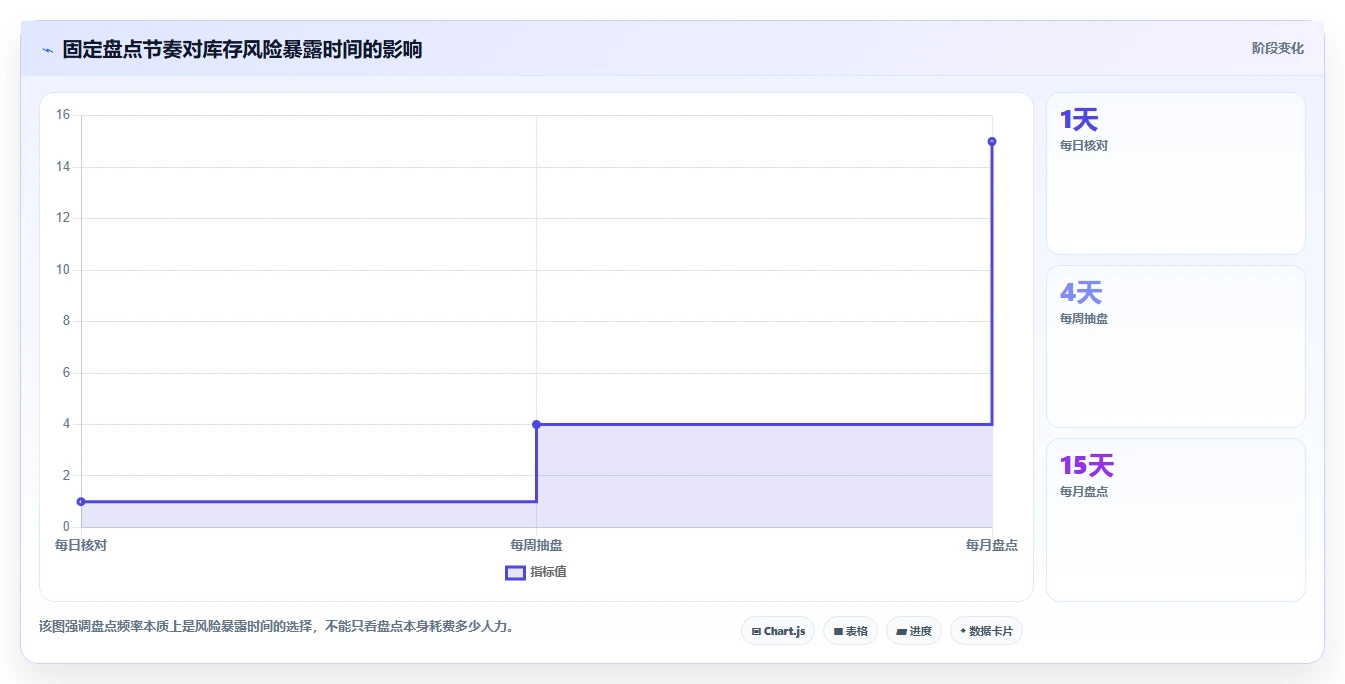Open the 15天 每月盘点 card
This screenshot has height=684, width=1345.
(1176, 520)
